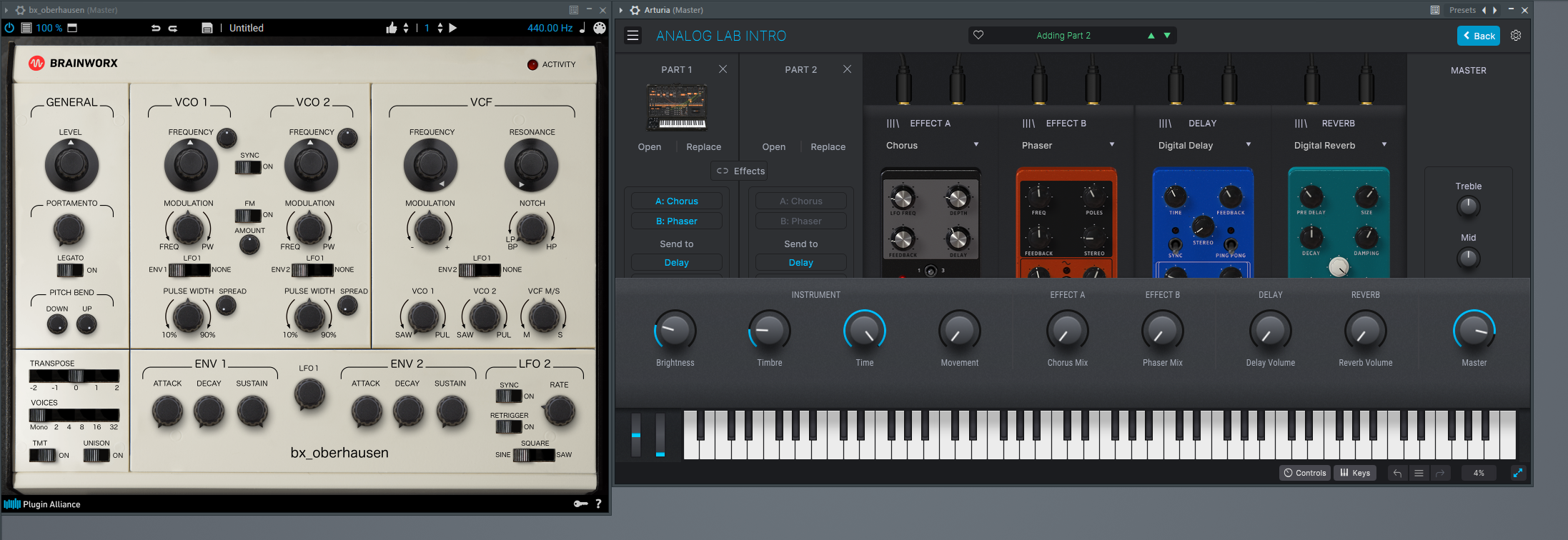The image size is (1568, 540).
Task: Click the thumbs-up icon in bx_oberhausen
Action: click(391, 28)
